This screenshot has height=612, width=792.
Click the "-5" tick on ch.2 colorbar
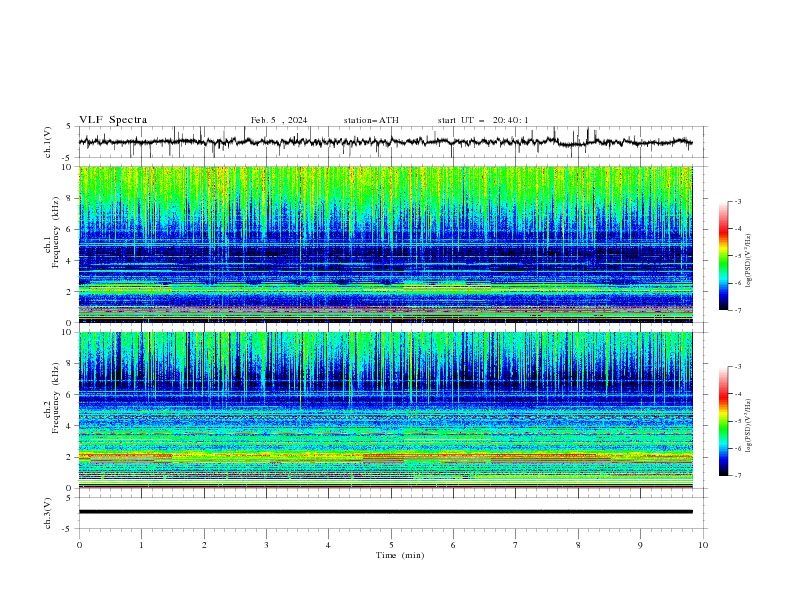(x=738, y=421)
